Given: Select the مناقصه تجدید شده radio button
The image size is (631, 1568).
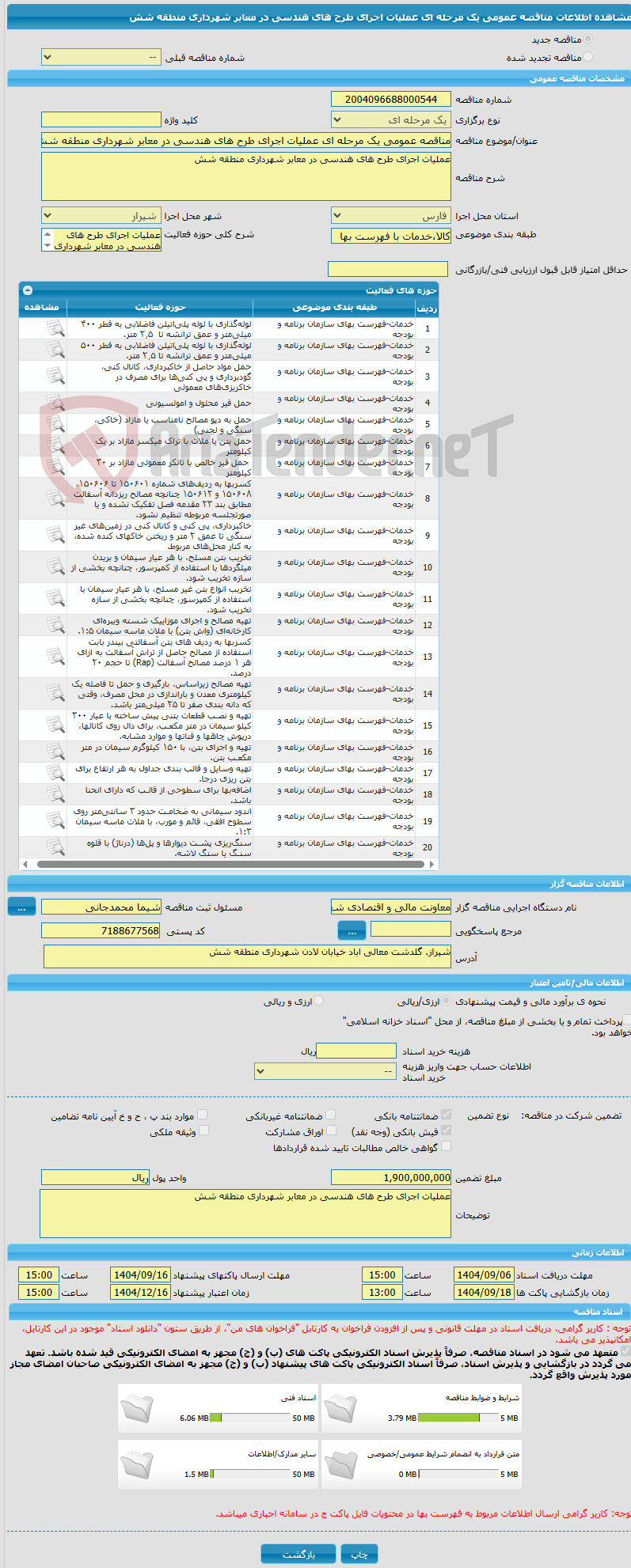Looking at the screenshot, I should (x=587, y=57).
